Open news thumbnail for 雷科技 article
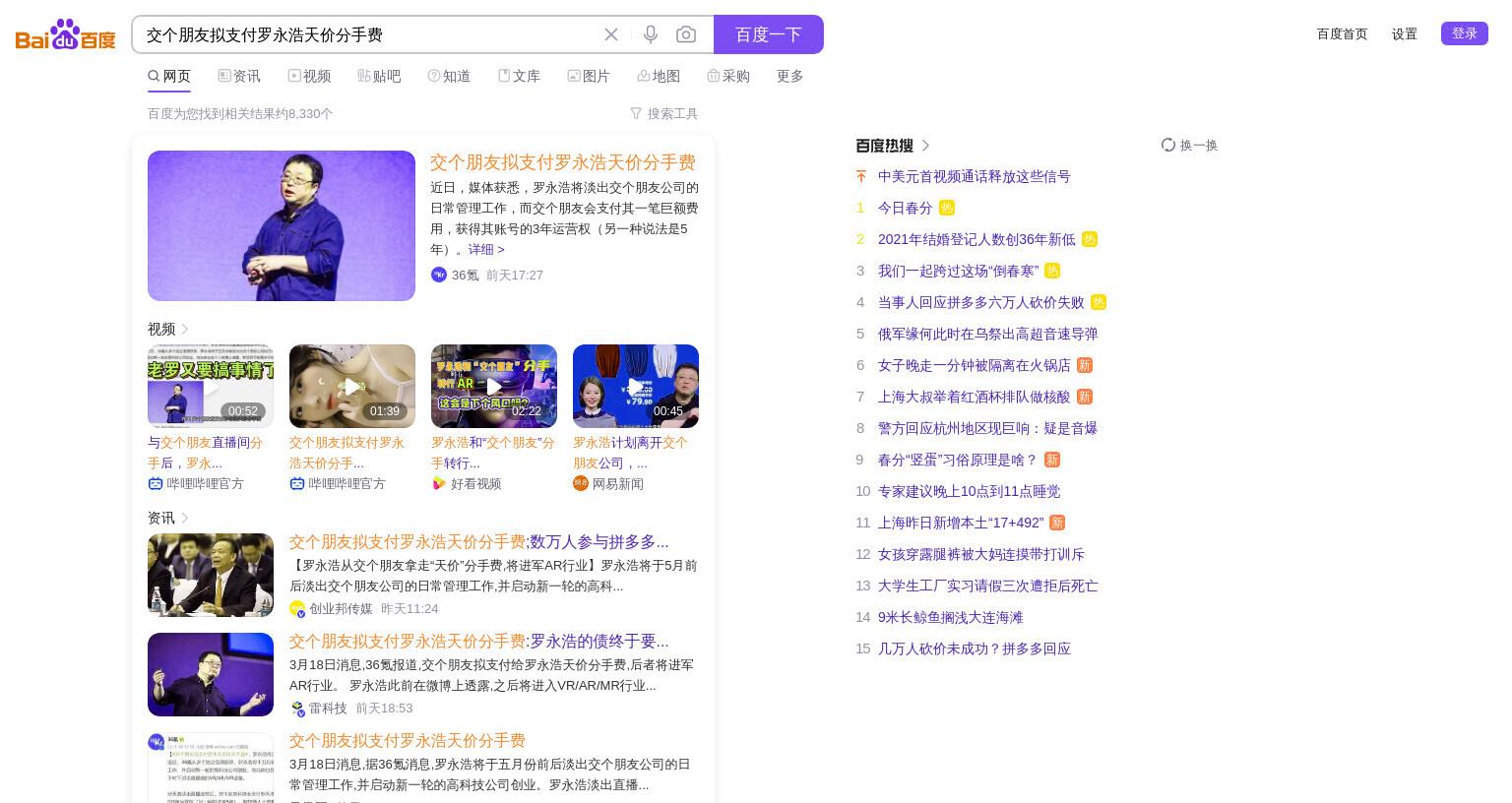This screenshot has width=1512, height=803. coord(211,674)
